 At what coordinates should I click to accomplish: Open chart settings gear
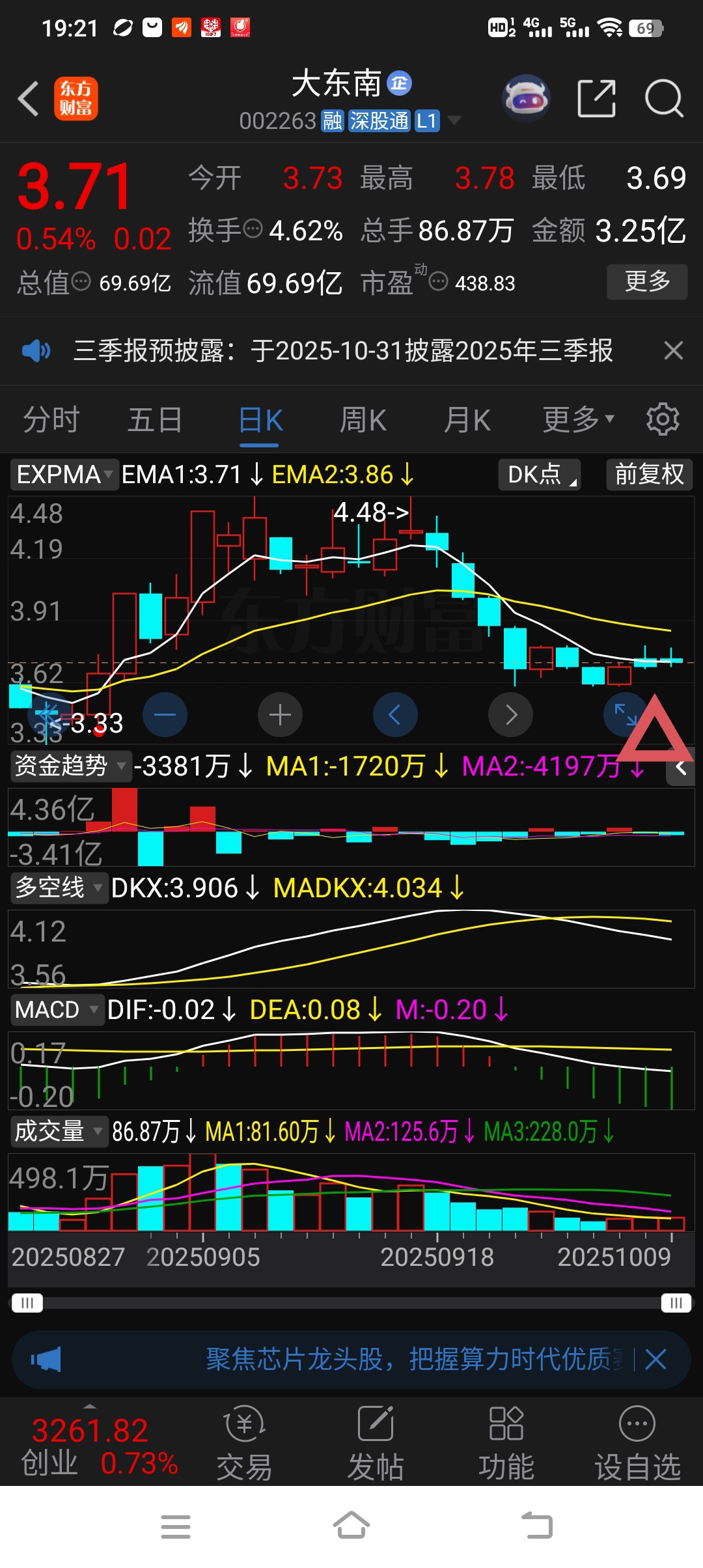(x=663, y=419)
